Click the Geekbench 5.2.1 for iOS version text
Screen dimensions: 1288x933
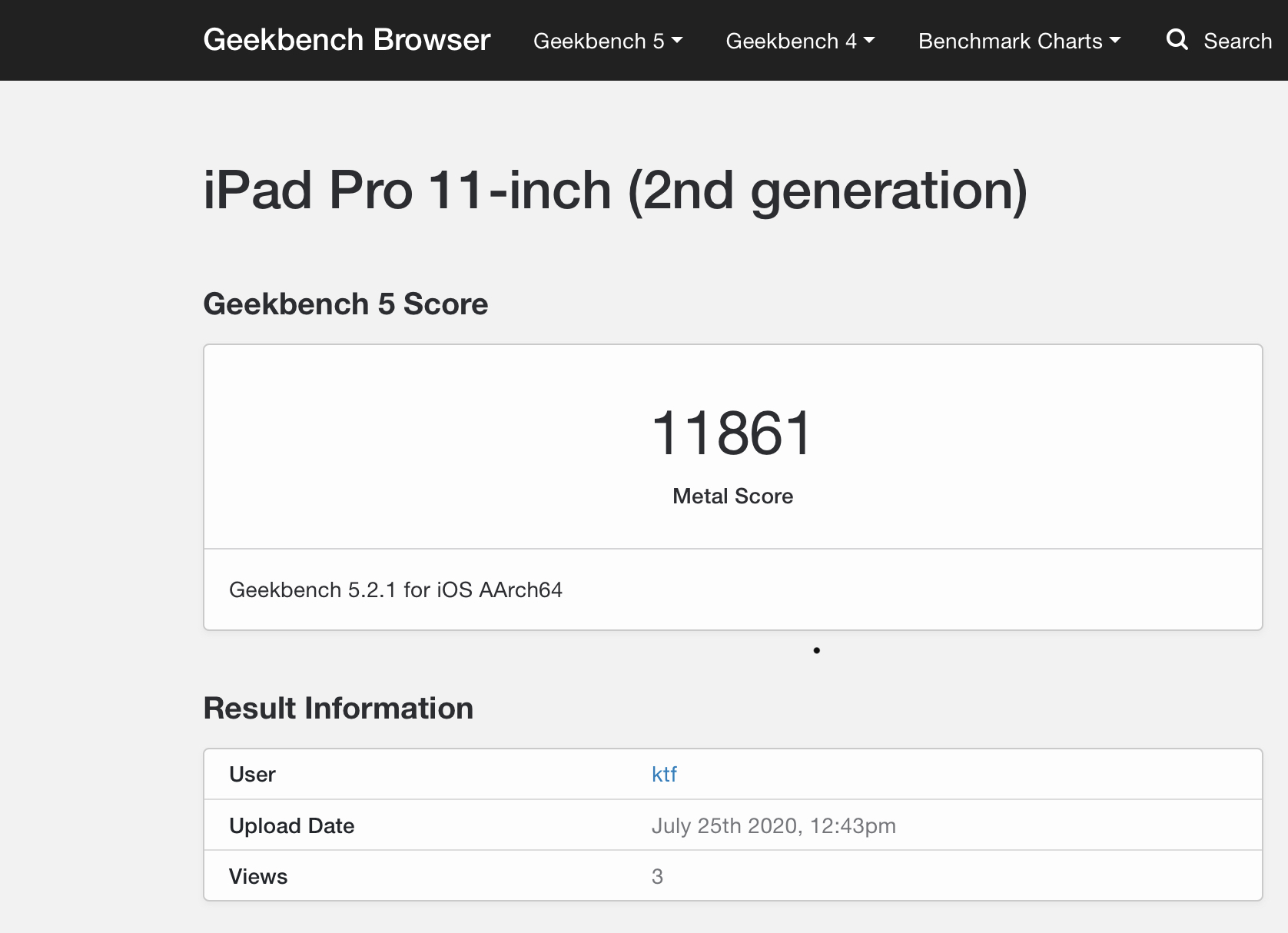[x=396, y=590]
